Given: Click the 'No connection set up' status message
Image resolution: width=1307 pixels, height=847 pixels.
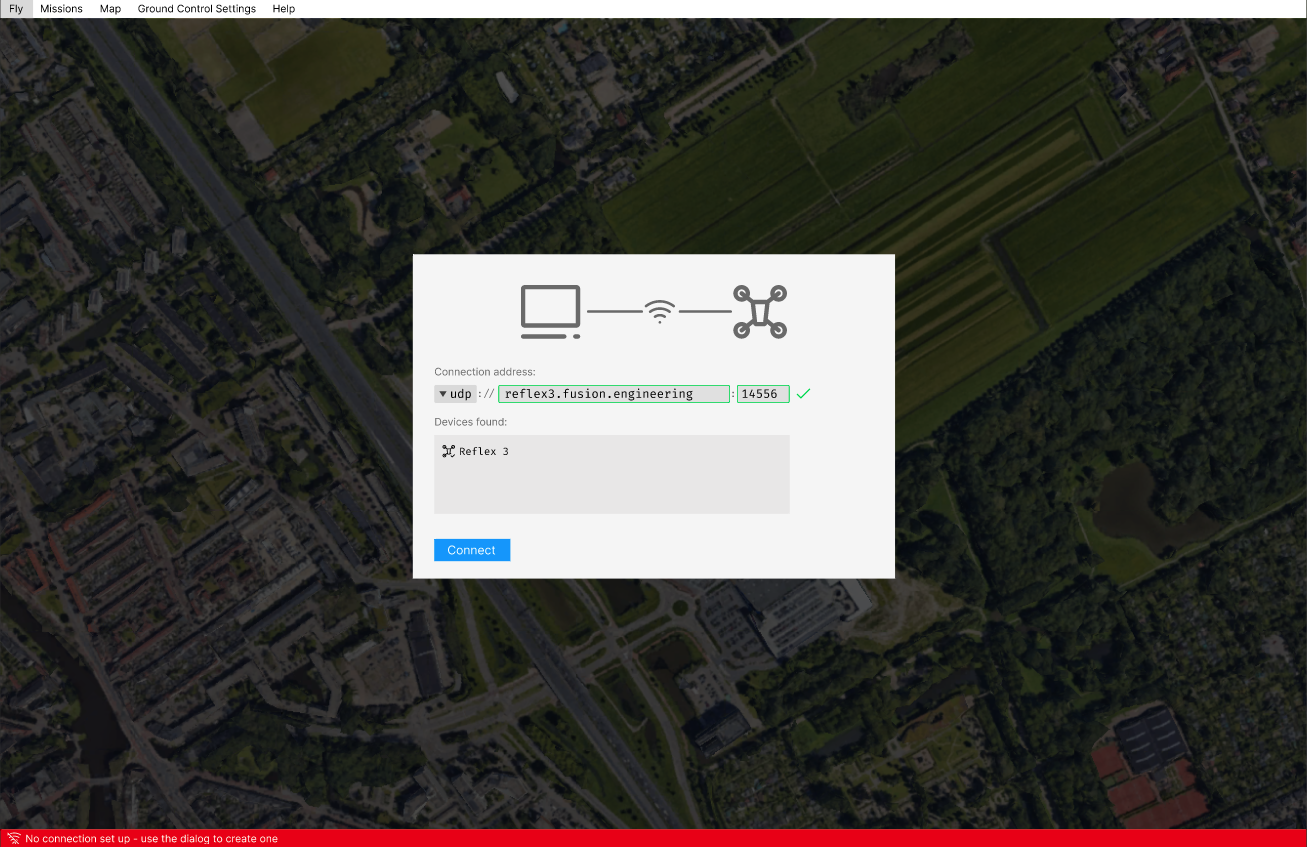Looking at the screenshot, I should click(x=151, y=839).
